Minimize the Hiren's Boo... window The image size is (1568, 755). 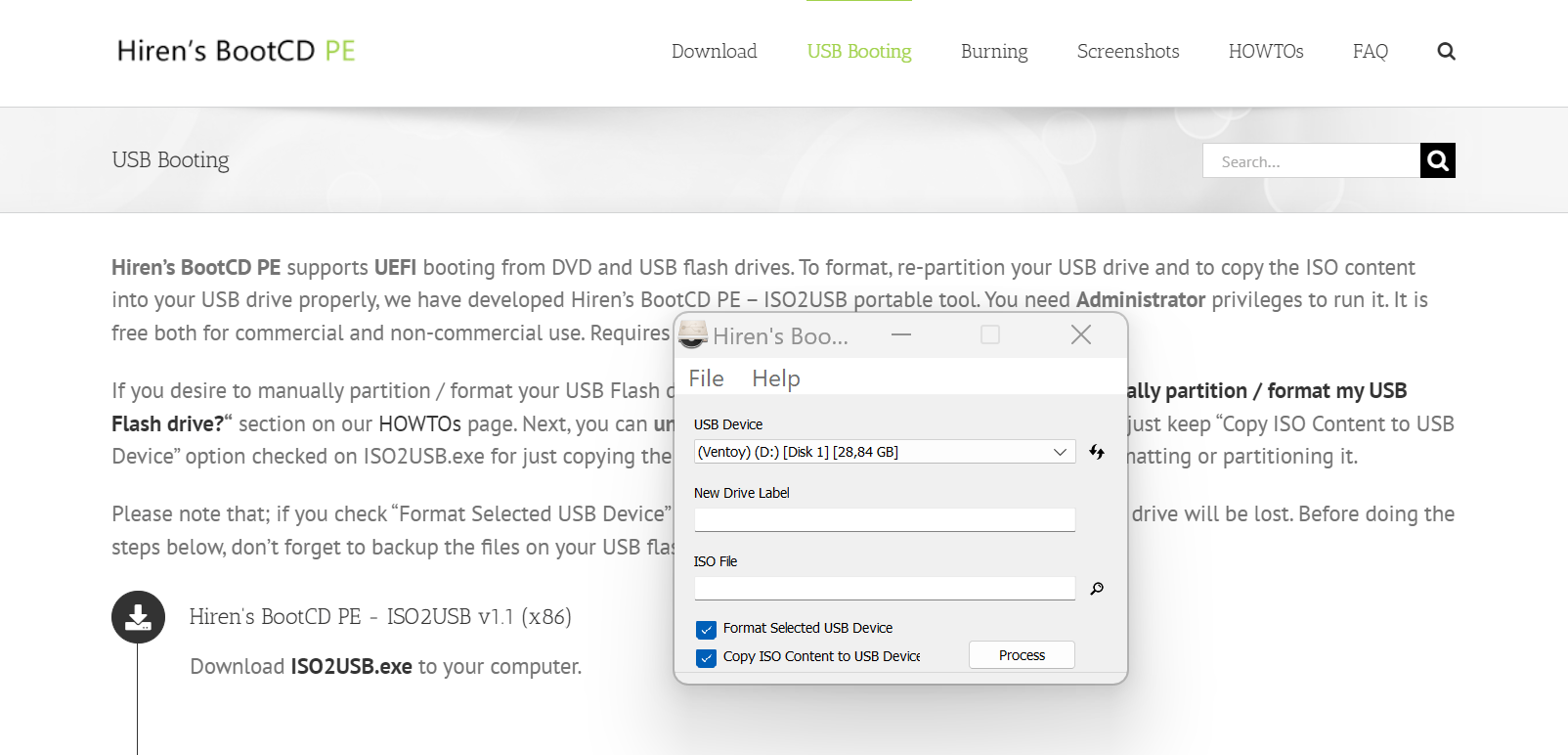coord(901,334)
